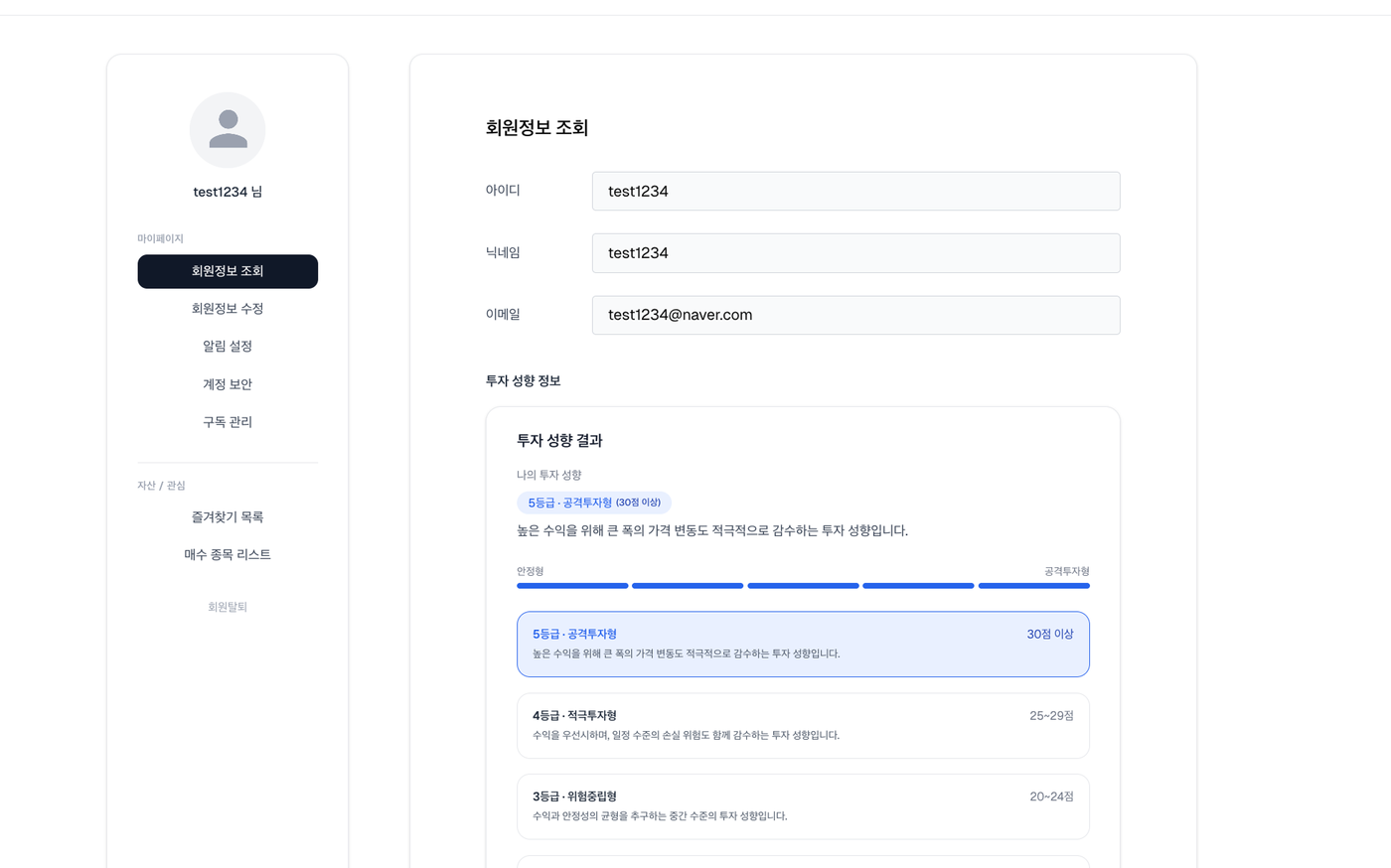Click the 회원탈퇴 link

[228, 607]
